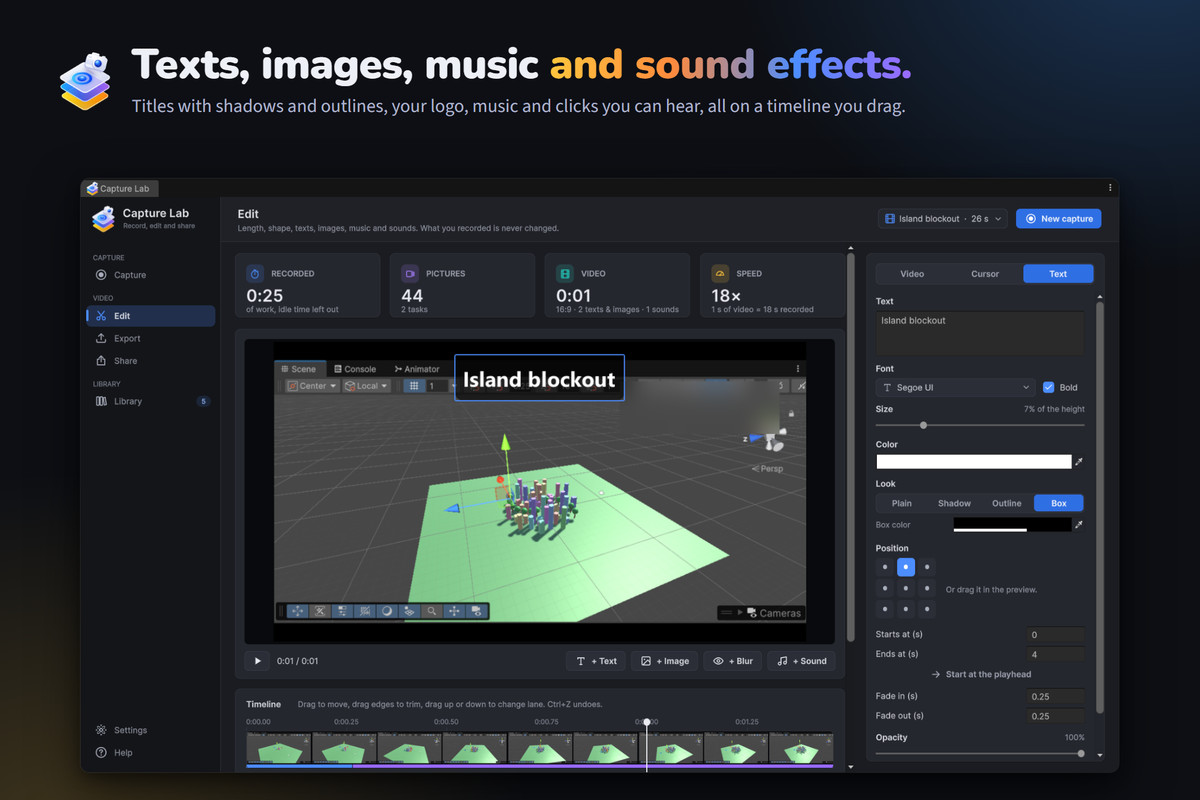This screenshot has width=1200, height=800.
Task: Open the white text Color swatch
Action: pyautogui.click(x=974, y=462)
